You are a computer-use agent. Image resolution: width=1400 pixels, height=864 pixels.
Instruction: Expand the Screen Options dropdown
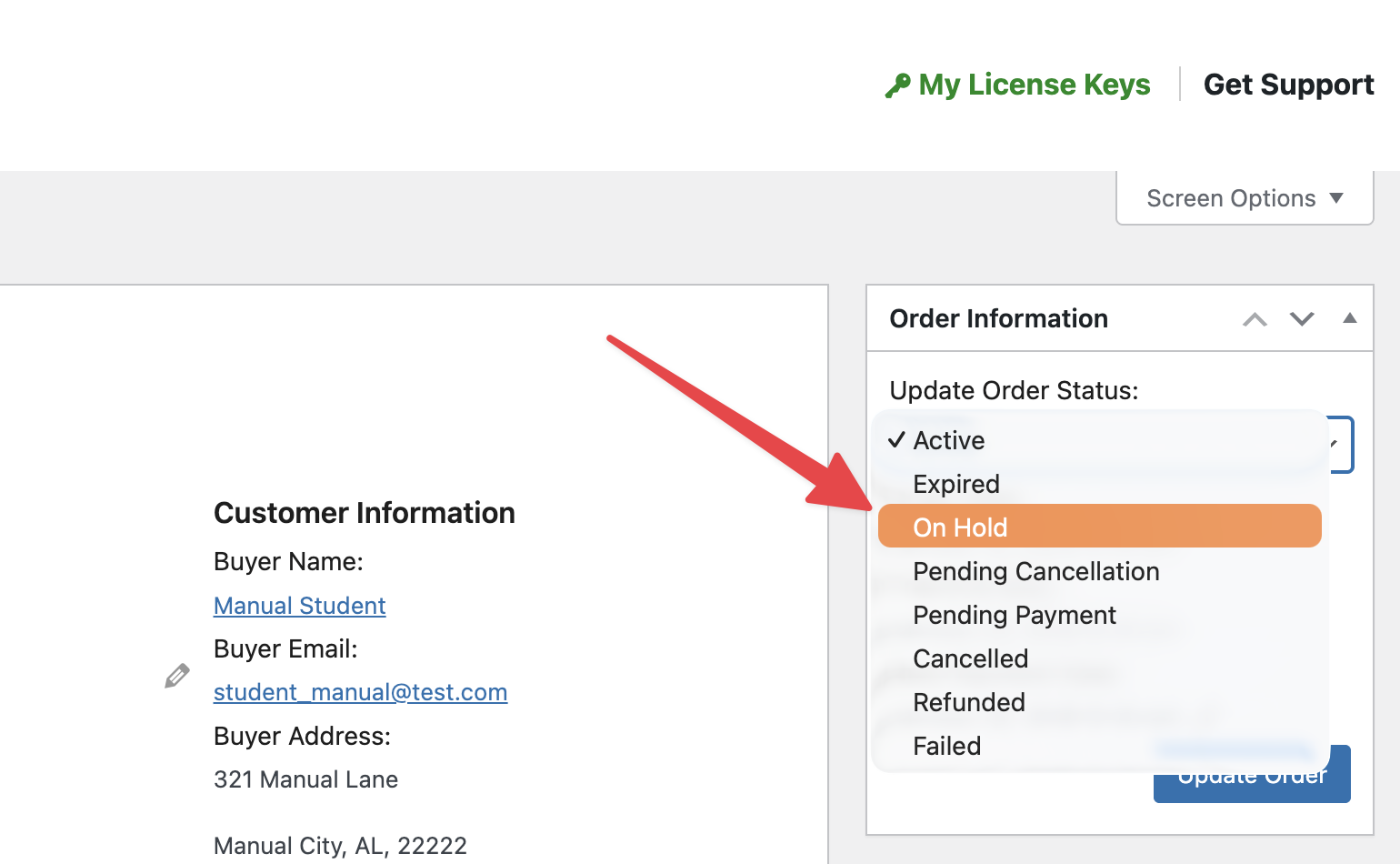pyautogui.click(x=1244, y=198)
